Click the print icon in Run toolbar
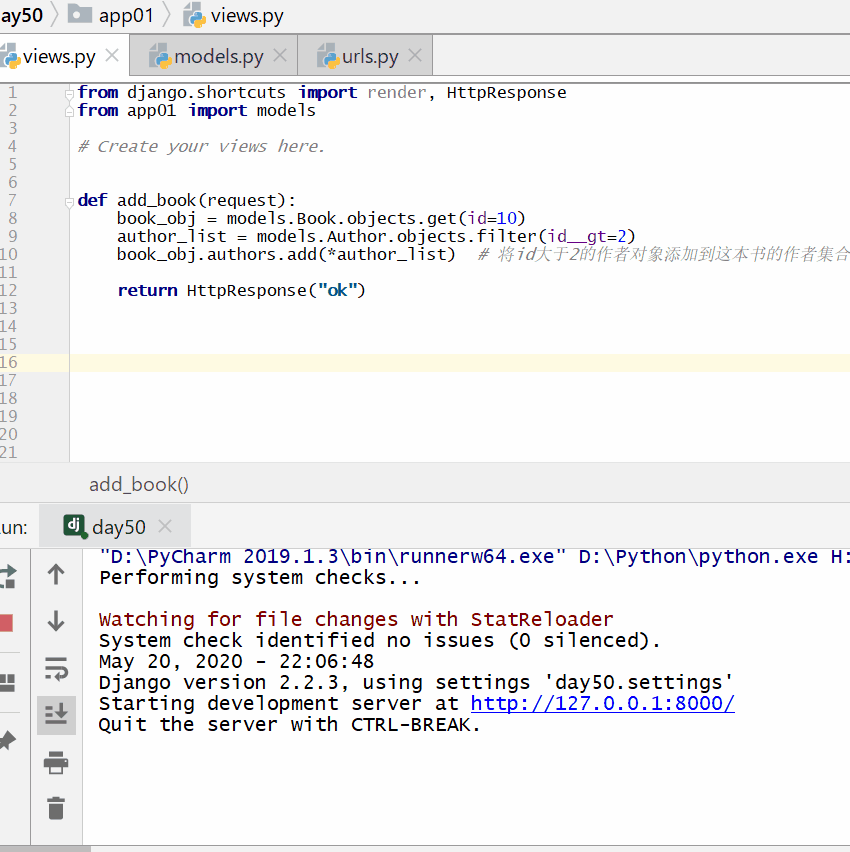This screenshot has width=850, height=852. 56,763
